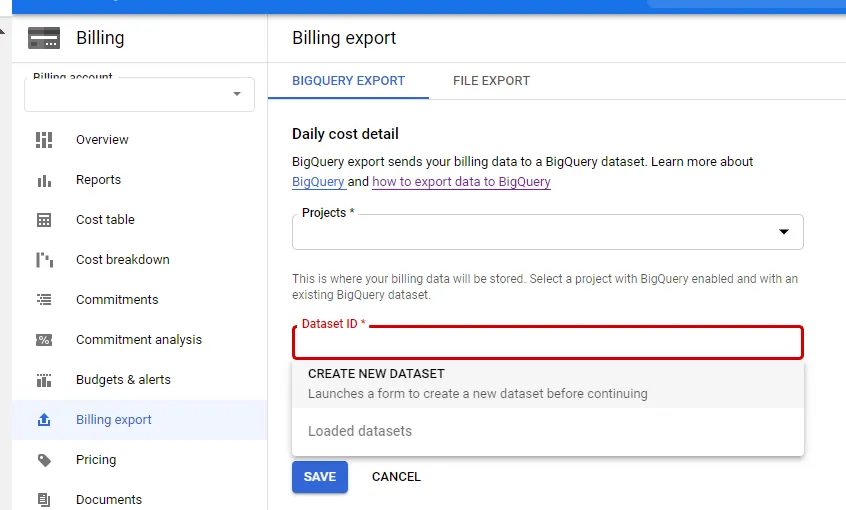846x510 pixels.
Task: Open how to export data to BigQuery link
Action: (x=461, y=182)
